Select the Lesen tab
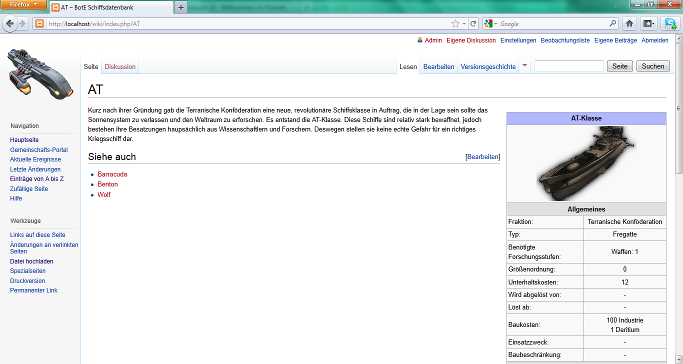This screenshot has width=683, height=364. (408, 67)
